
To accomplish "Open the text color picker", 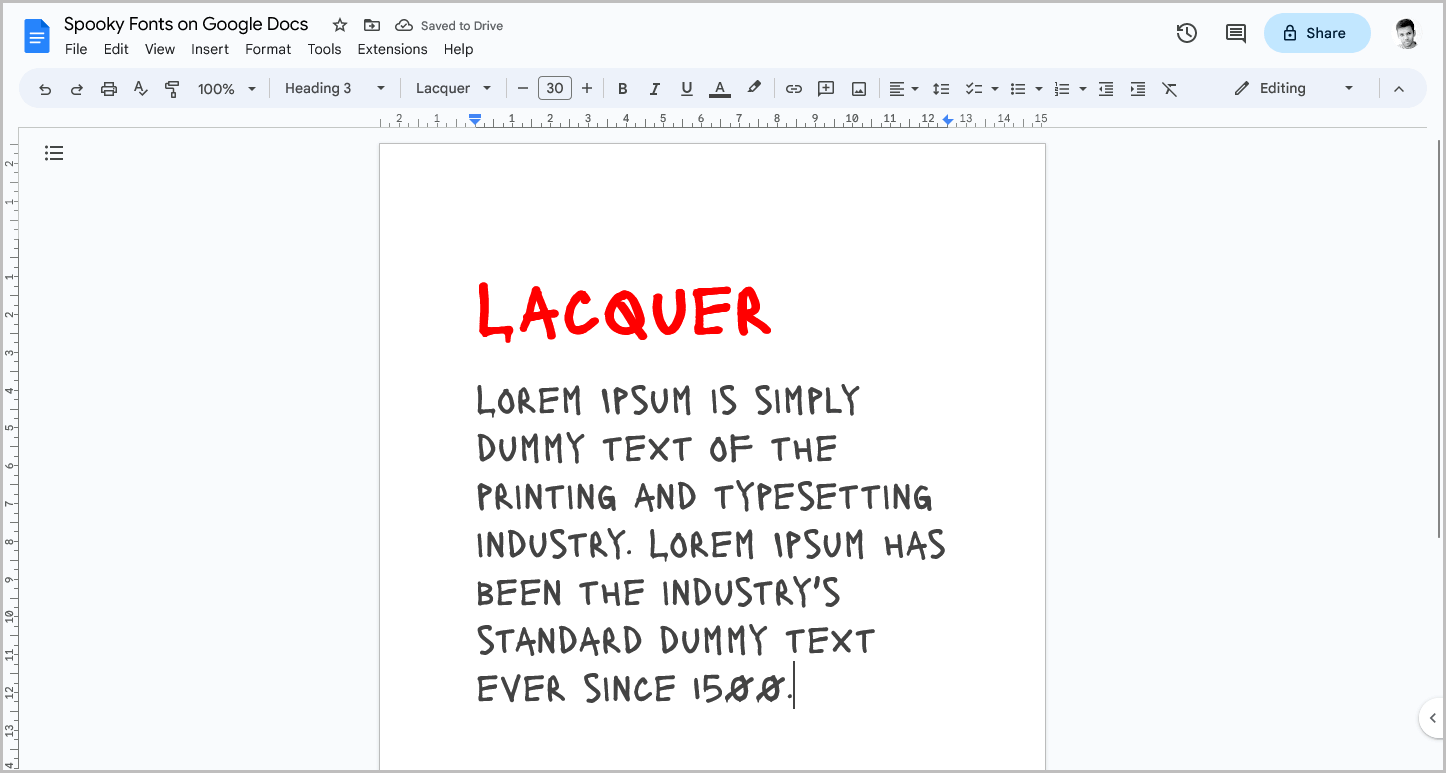I will coord(719,88).
